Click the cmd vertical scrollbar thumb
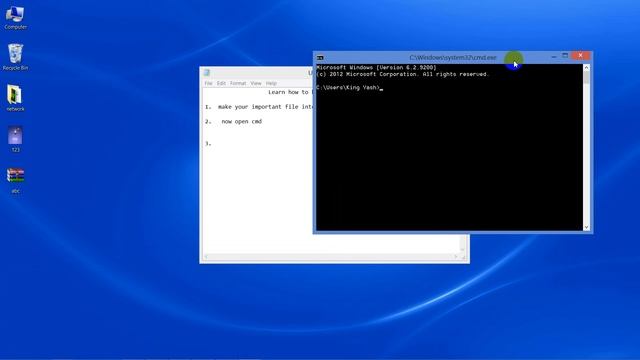Image resolution: width=640 pixels, height=360 pixels. click(x=587, y=78)
